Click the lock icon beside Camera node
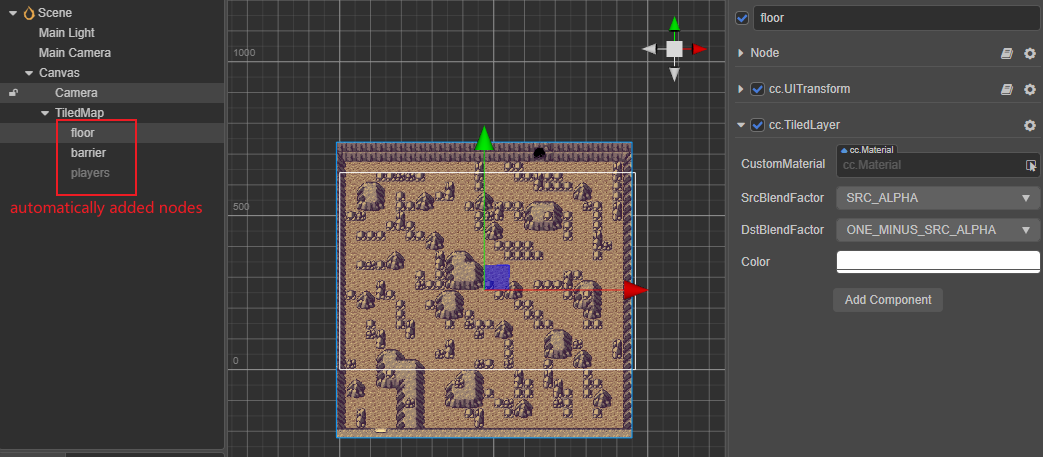The image size is (1043, 457). click(13, 93)
